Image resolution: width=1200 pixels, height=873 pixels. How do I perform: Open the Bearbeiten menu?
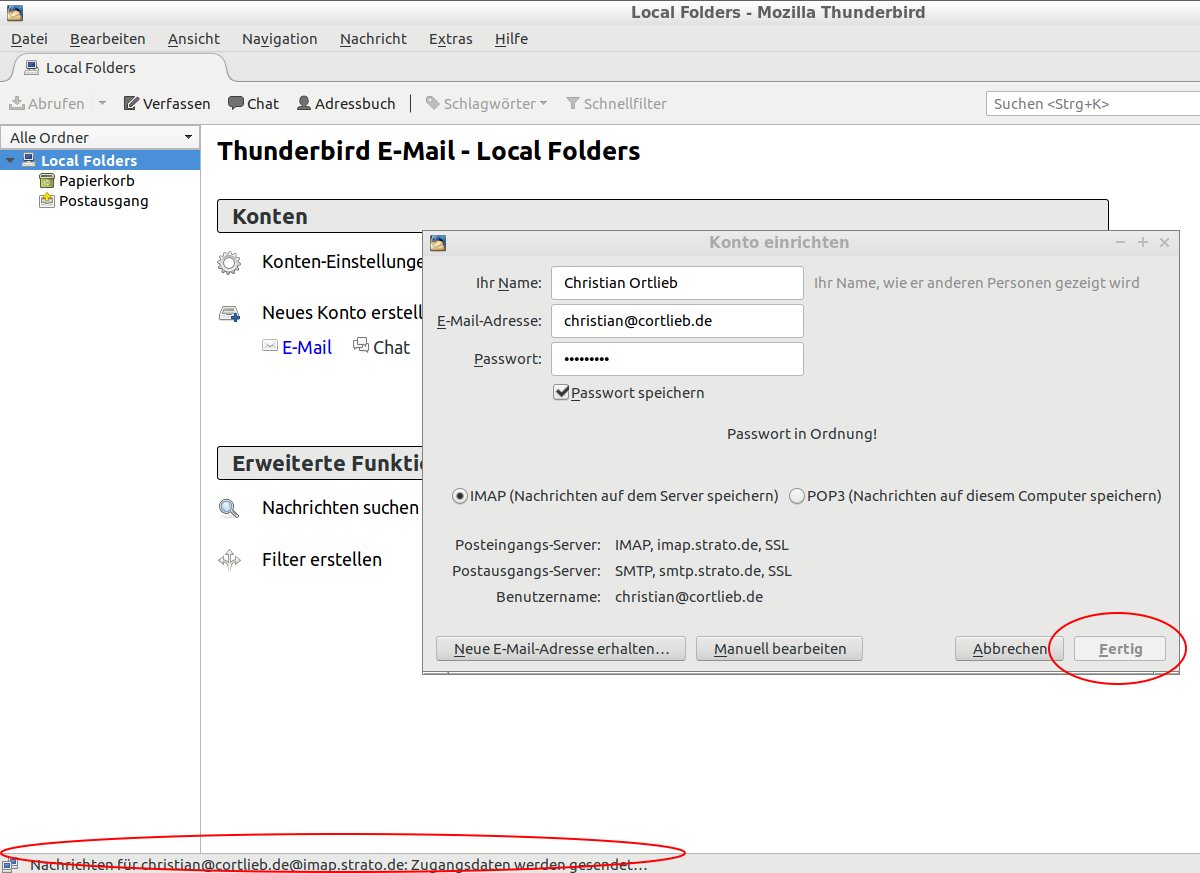108,39
